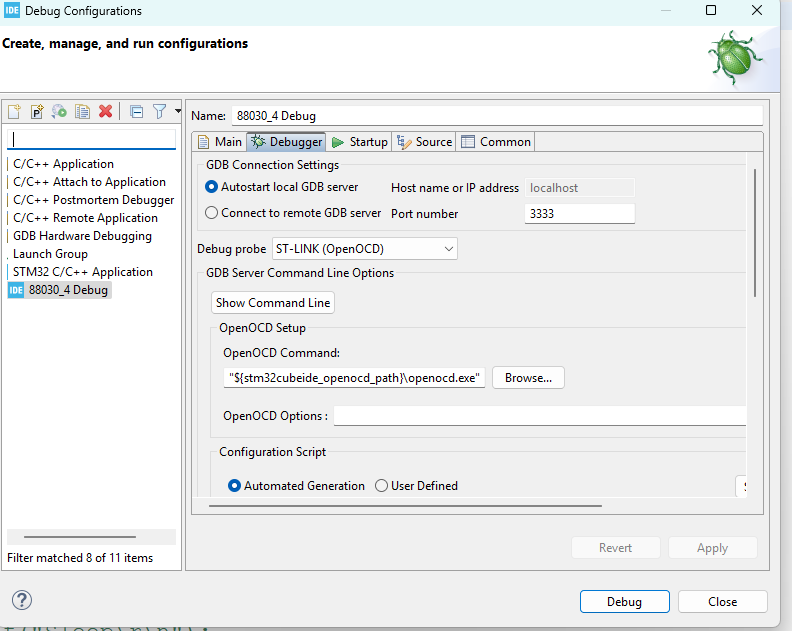The height and width of the screenshot is (631, 792).
Task: Expand the filter options dropdown arrow
Action: click(177, 111)
